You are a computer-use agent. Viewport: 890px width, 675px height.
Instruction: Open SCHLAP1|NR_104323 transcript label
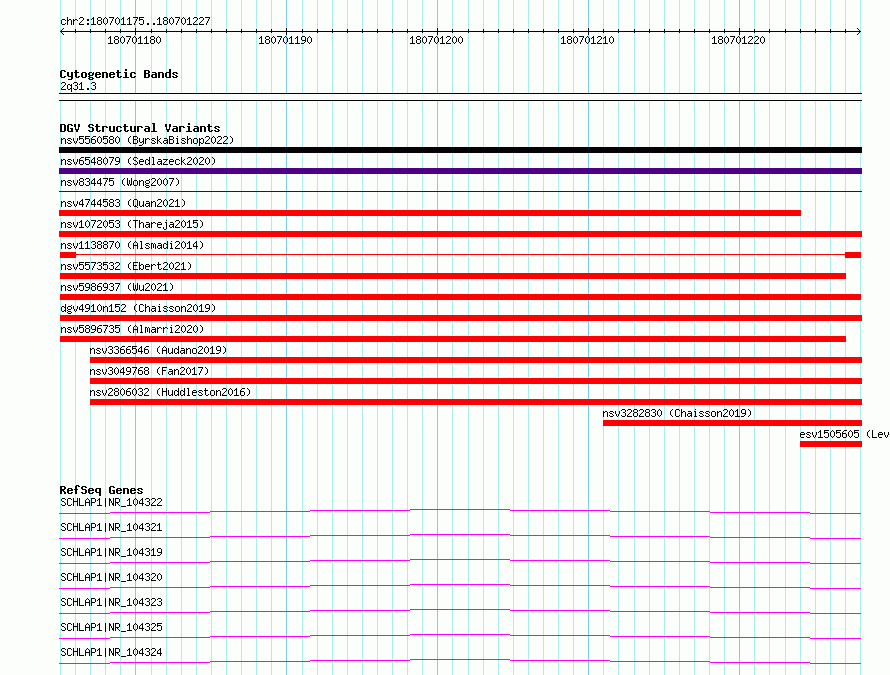(111, 602)
